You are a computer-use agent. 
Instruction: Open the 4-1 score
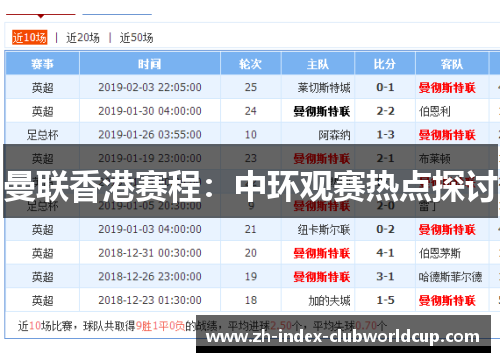pos(385,253)
